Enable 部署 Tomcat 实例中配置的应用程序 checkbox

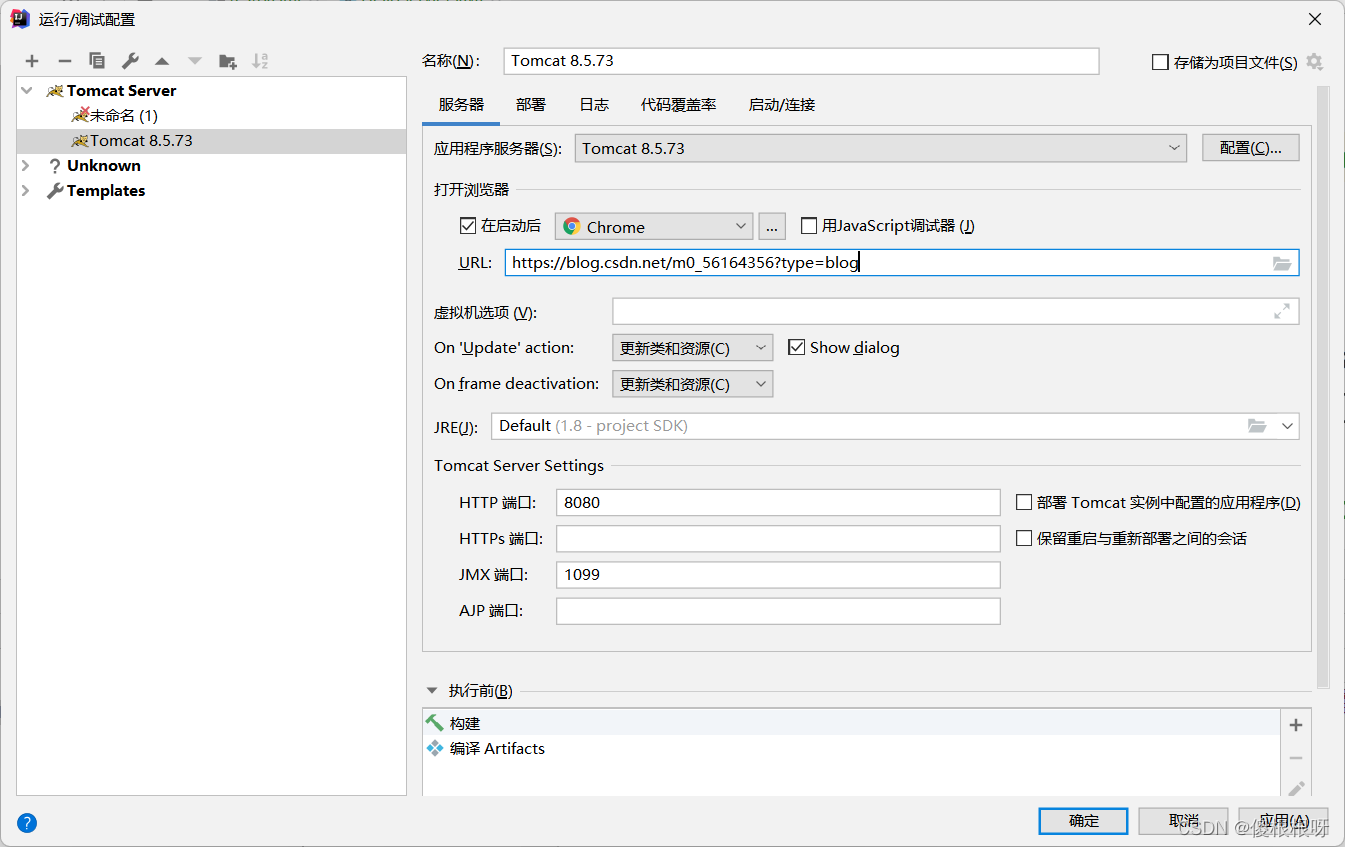pyautogui.click(x=1024, y=502)
